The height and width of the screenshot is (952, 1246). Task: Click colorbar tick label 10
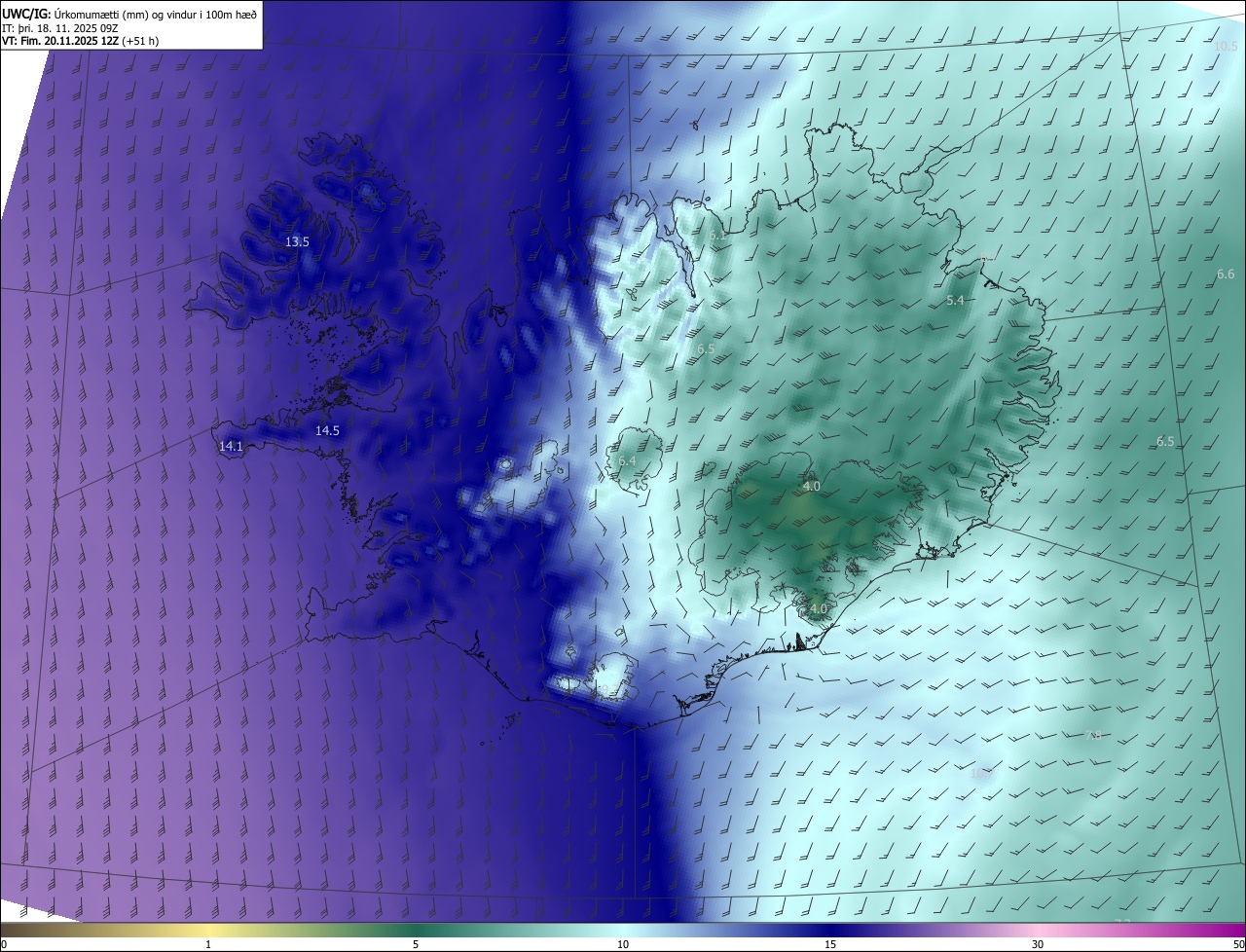(x=623, y=944)
